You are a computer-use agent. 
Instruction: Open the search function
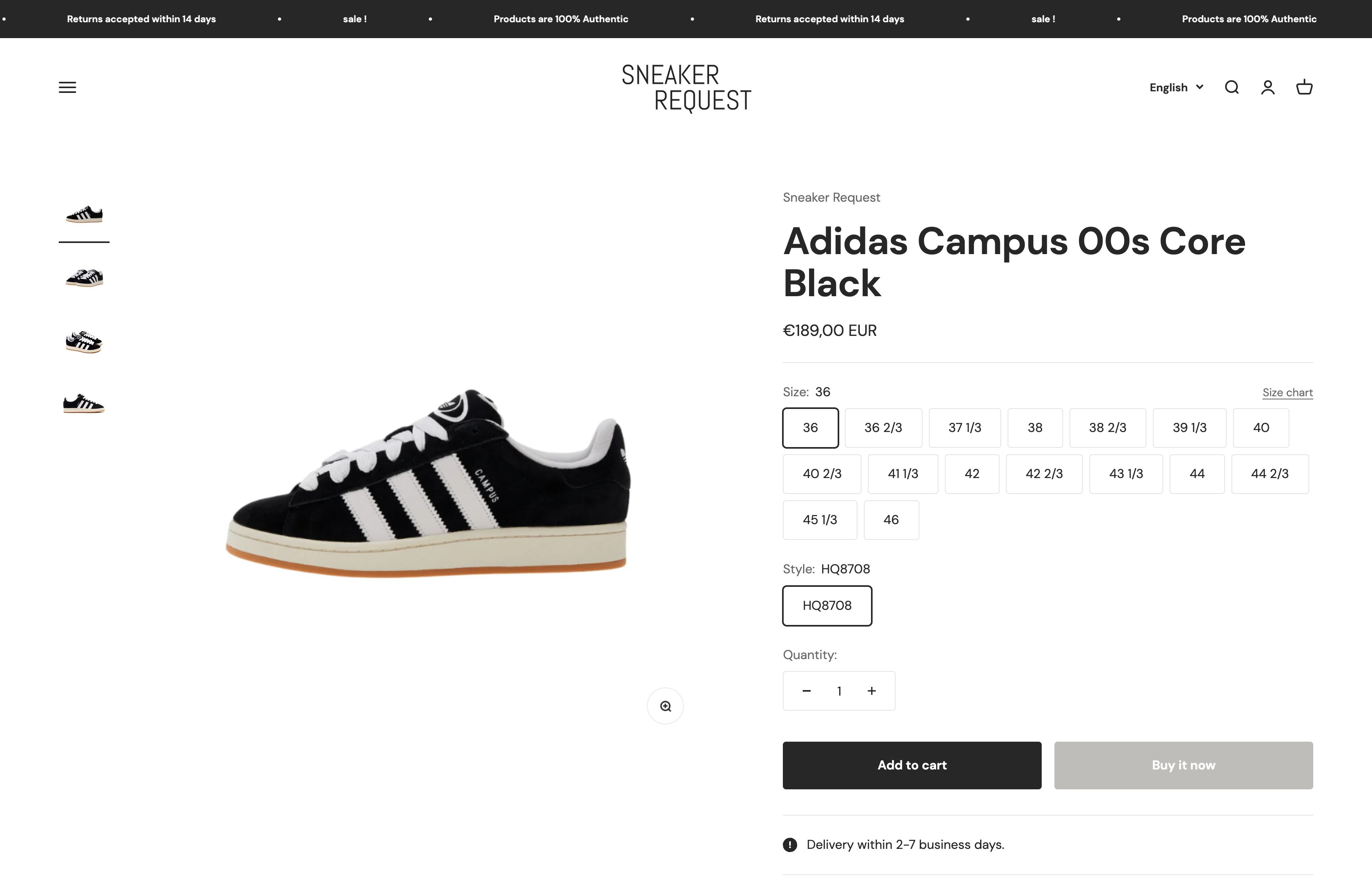pos(1231,87)
